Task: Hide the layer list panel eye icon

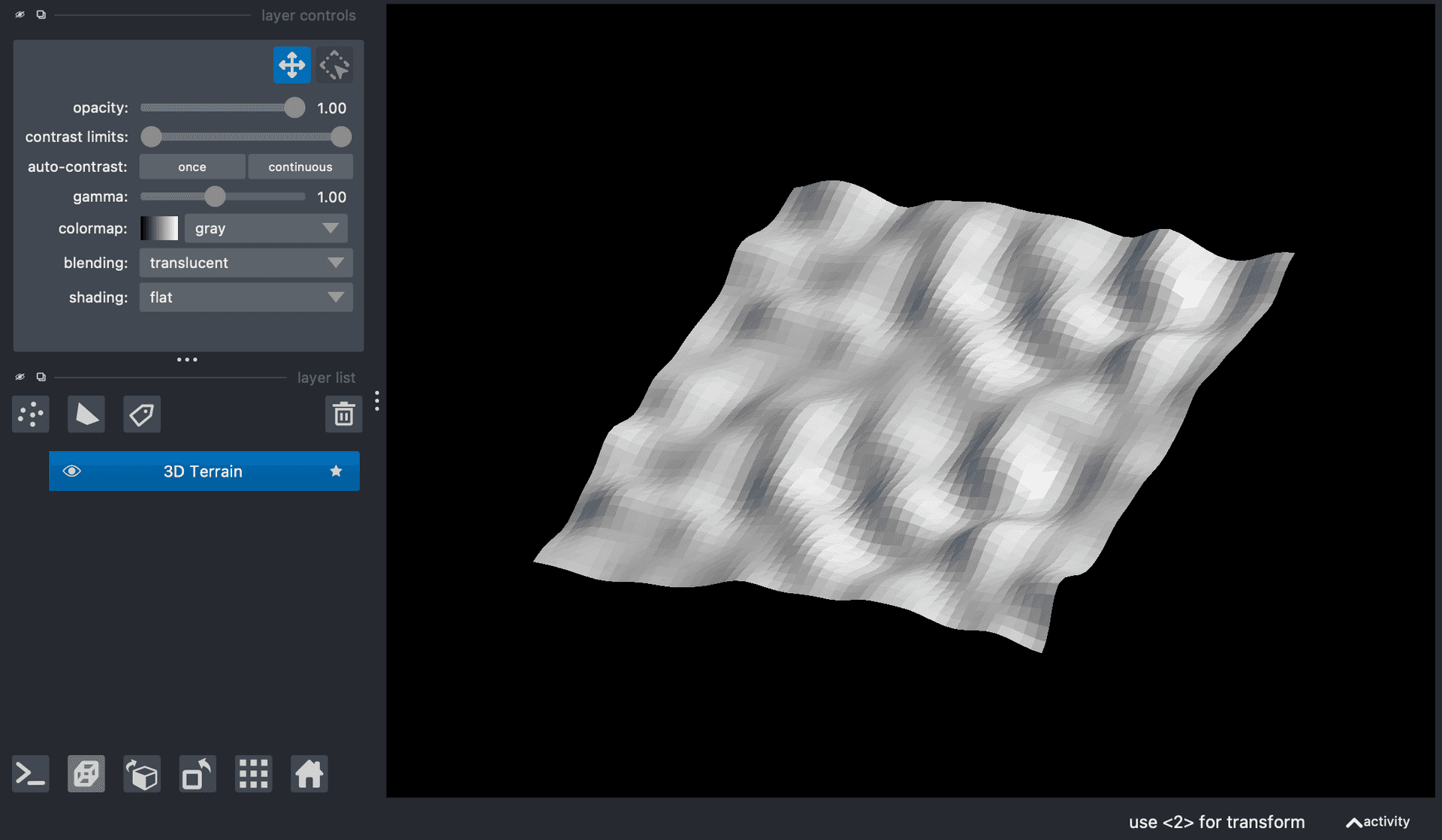Action: pyautogui.click(x=20, y=377)
